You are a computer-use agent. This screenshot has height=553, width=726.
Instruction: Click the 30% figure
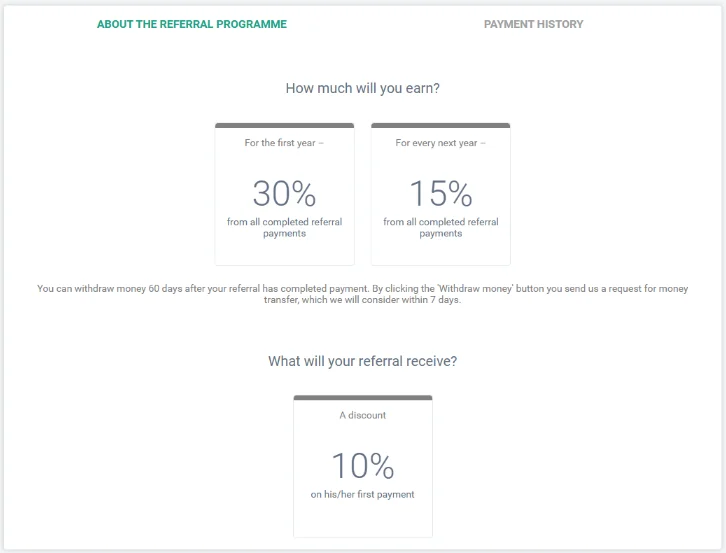284,192
